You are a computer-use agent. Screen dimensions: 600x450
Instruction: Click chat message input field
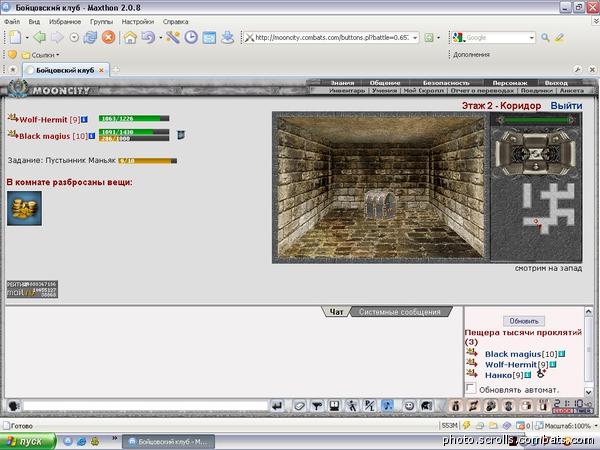145,406
